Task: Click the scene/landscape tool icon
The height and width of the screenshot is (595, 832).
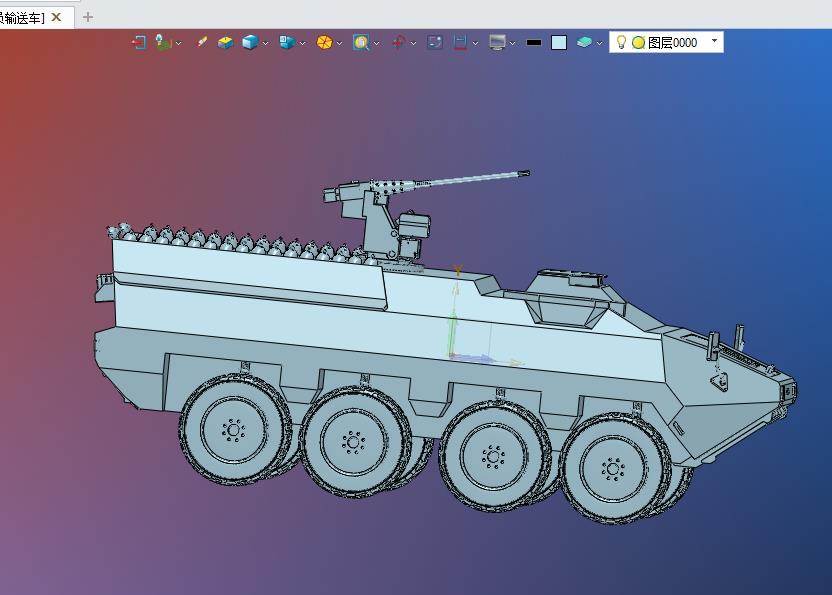Action: click(163, 42)
